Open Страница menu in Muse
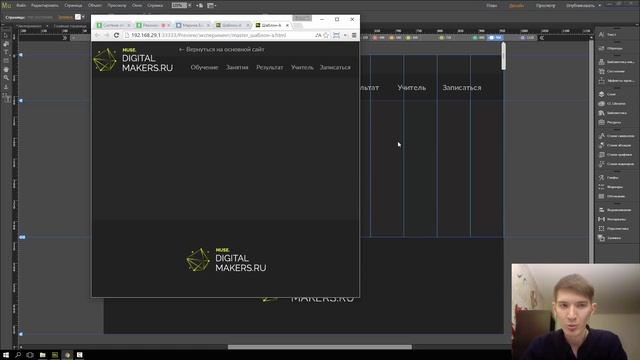640x360 pixels. point(73,5)
